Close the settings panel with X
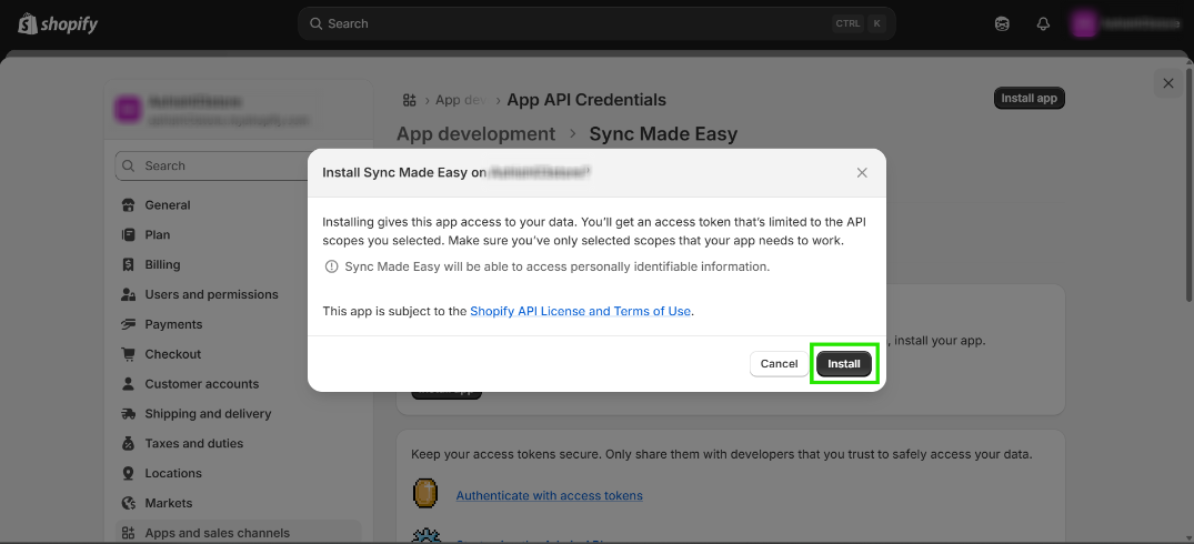Viewport: 1194px width, 544px height. coord(1168,83)
